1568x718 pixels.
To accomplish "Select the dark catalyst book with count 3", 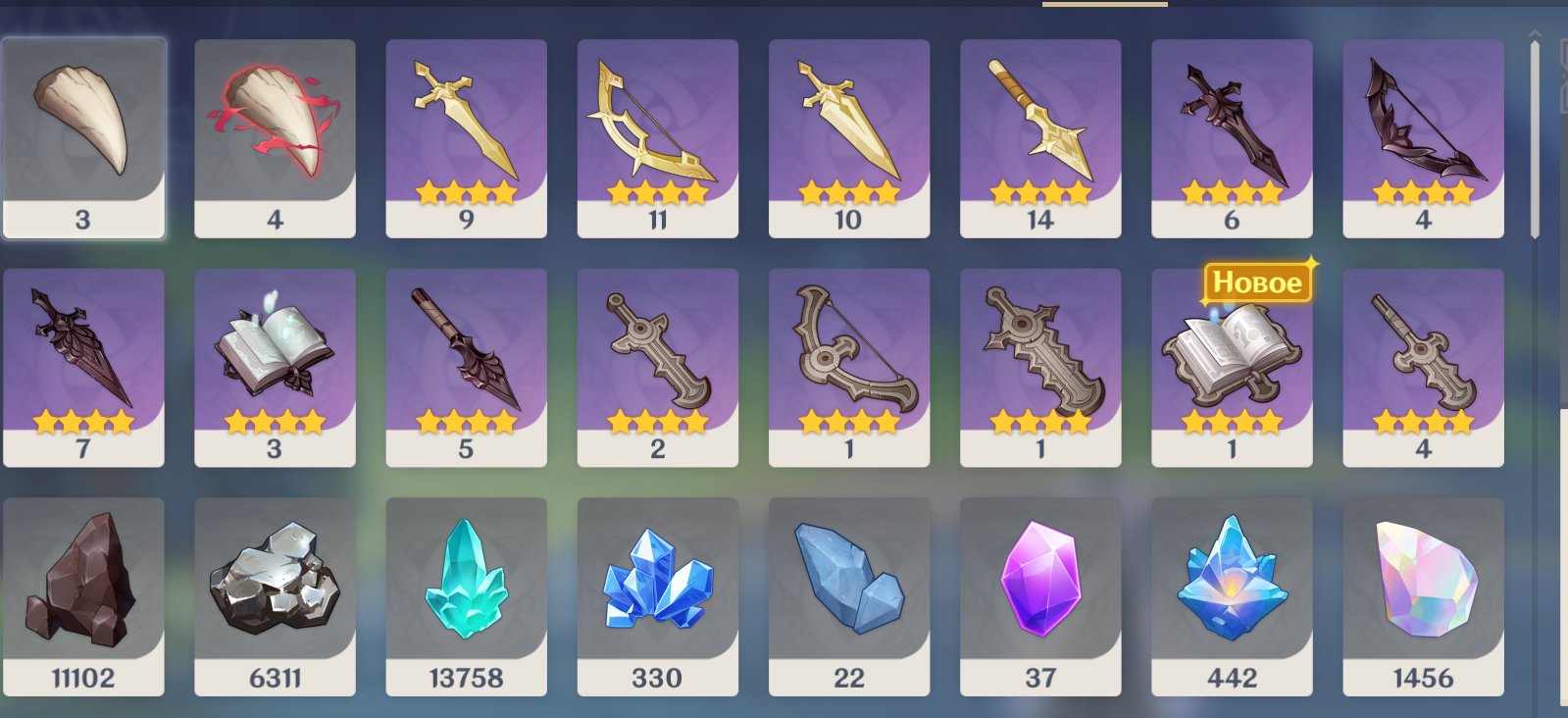I will pyautogui.click(x=275, y=368).
